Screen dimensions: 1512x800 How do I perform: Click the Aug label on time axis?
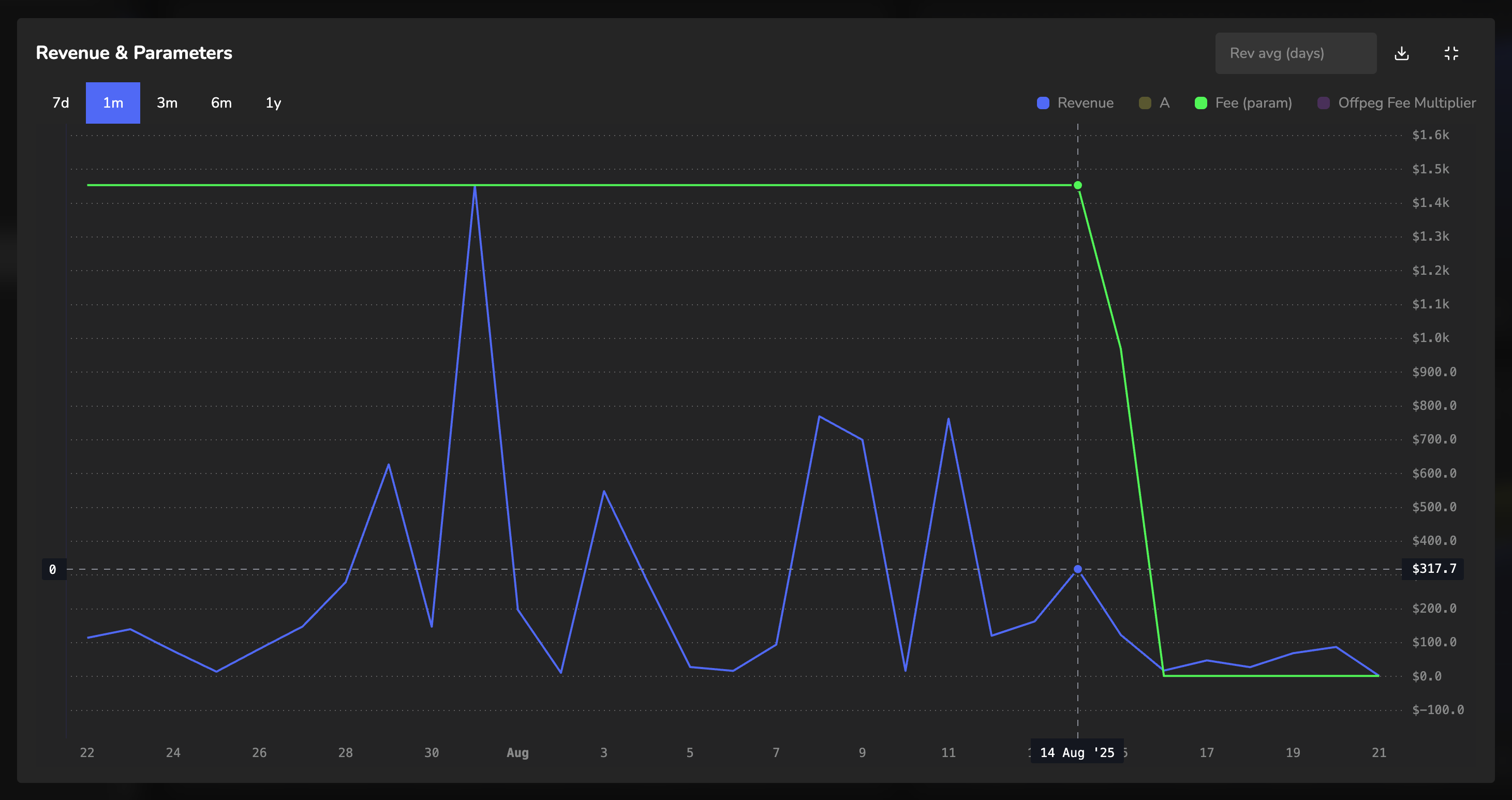click(517, 752)
